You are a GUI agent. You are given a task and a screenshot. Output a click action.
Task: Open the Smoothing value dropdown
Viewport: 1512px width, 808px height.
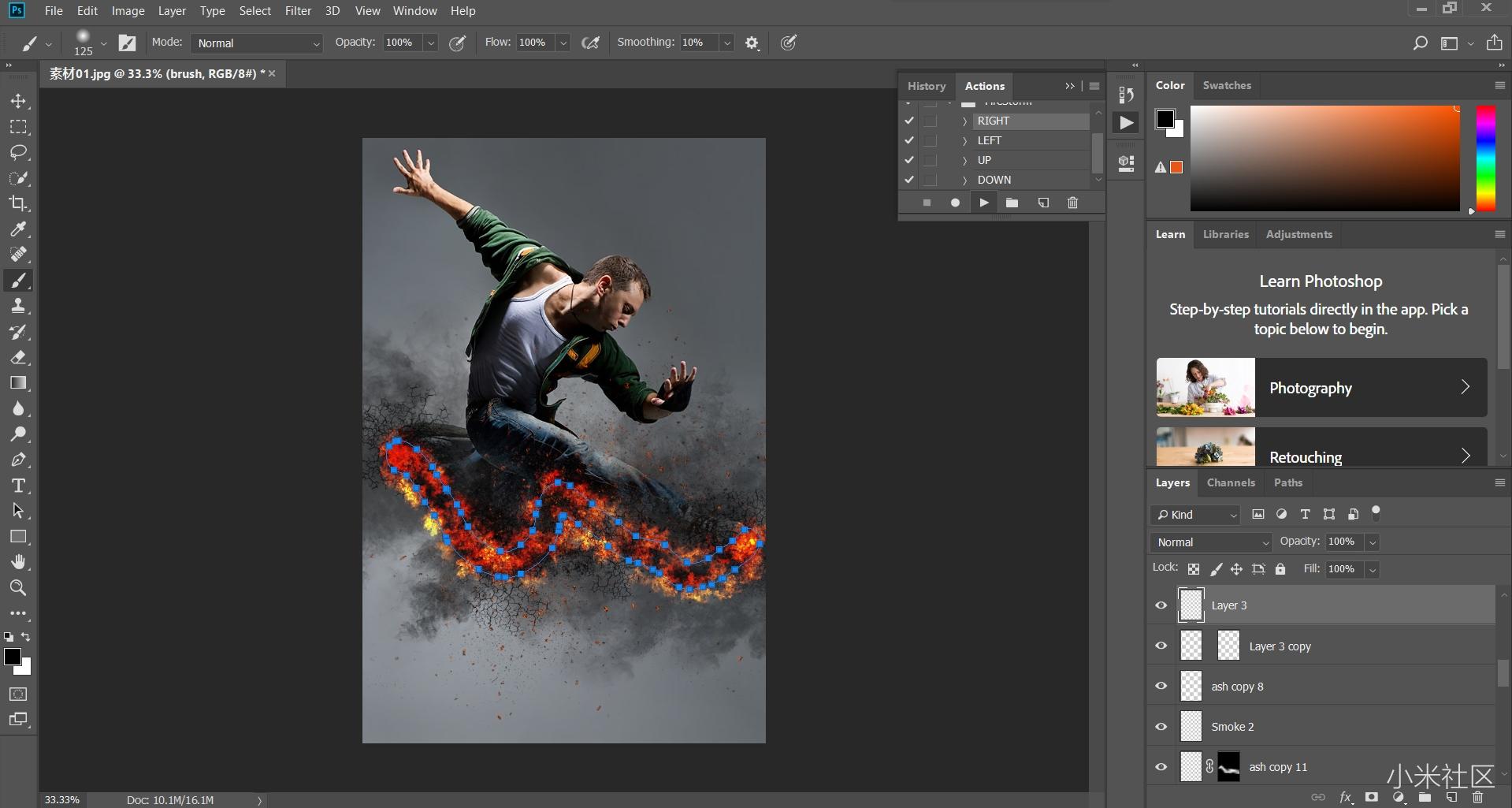(727, 43)
